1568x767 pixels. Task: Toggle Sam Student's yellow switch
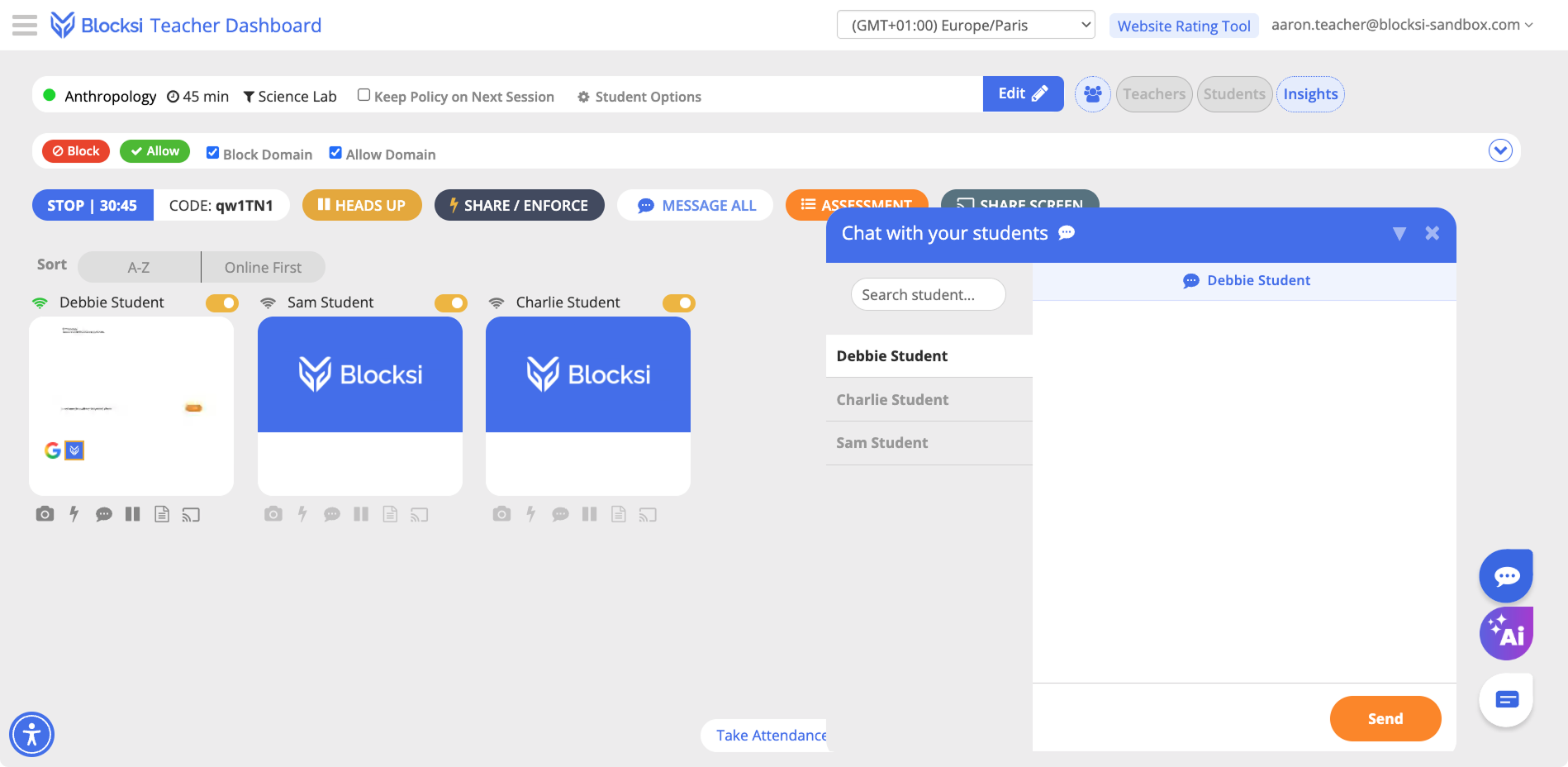point(451,303)
